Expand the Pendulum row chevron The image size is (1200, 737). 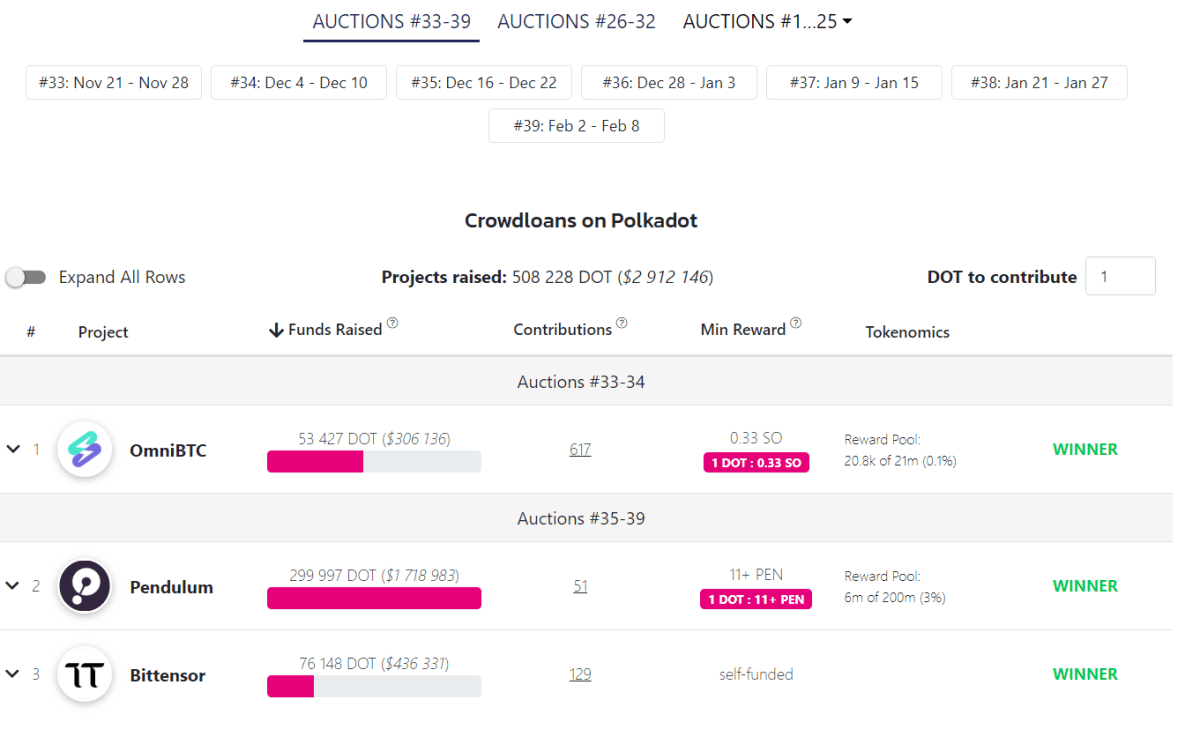[13, 586]
